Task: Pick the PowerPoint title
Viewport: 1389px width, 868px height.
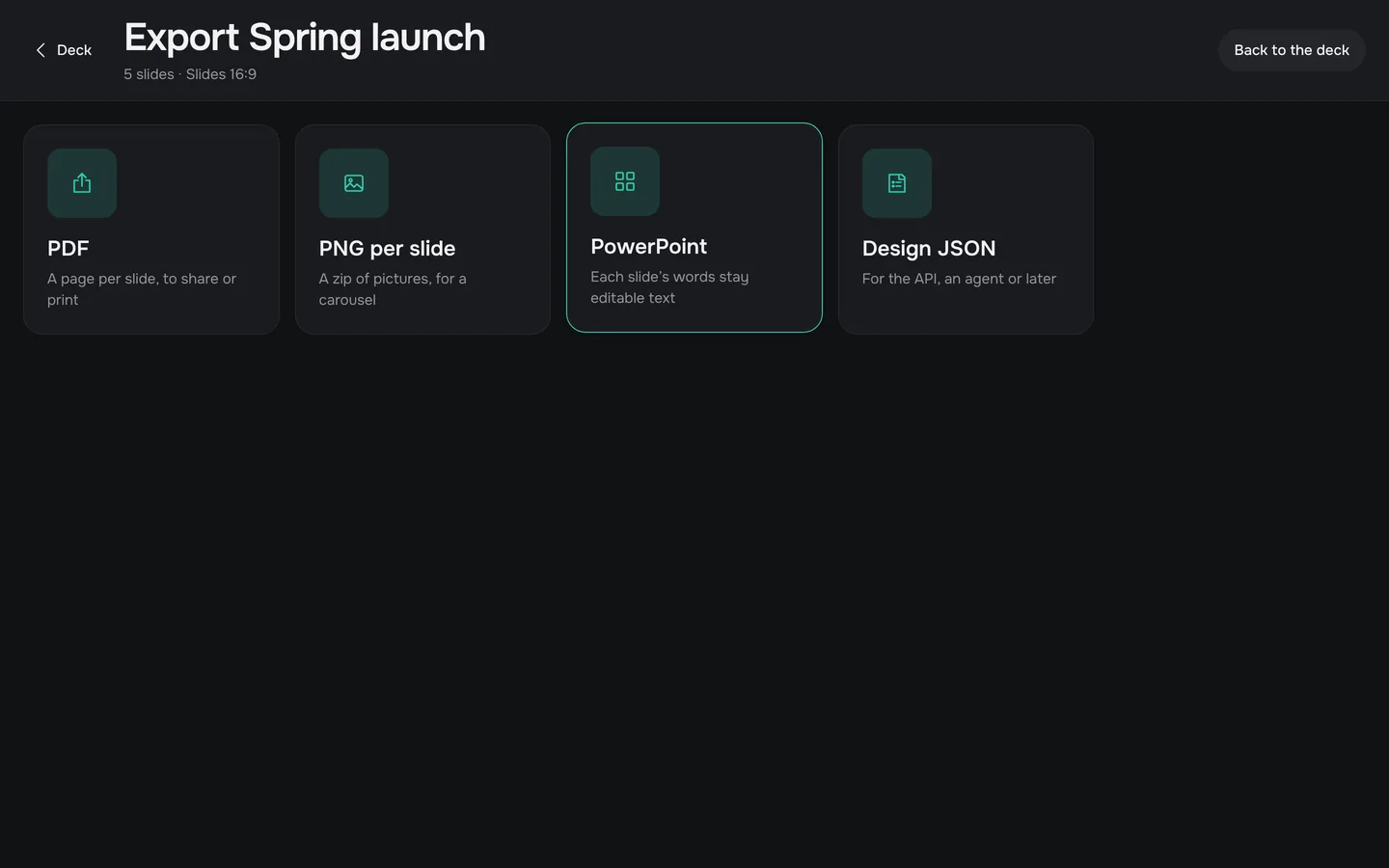Action: (648, 247)
